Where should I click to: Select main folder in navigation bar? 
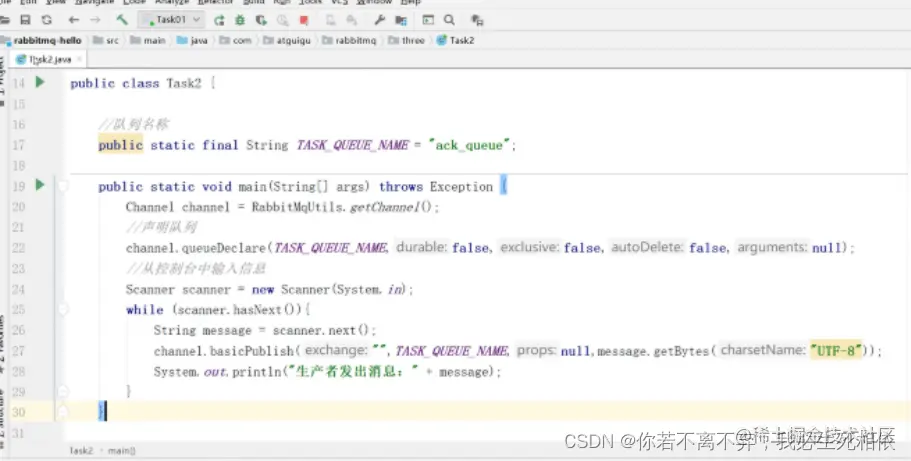(x=148, y=41)
